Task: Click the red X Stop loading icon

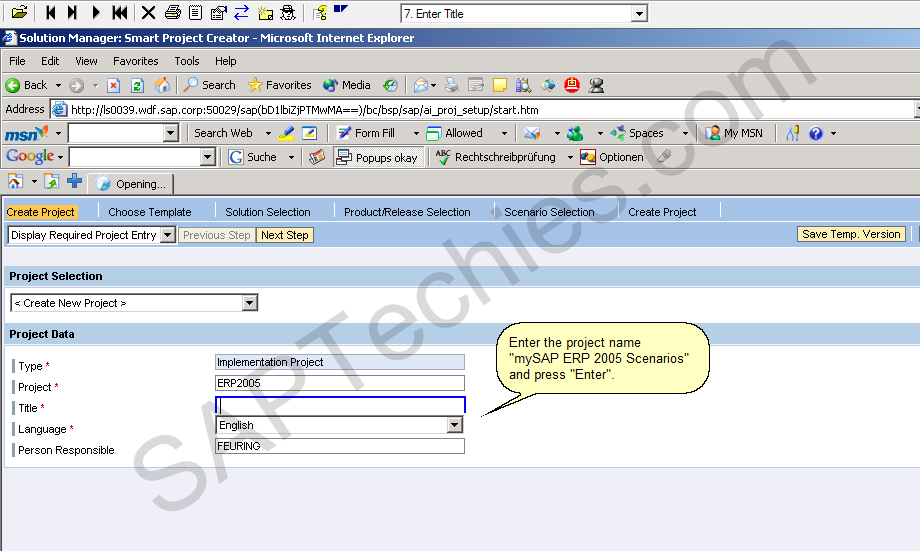Action: tap(114, 86)
